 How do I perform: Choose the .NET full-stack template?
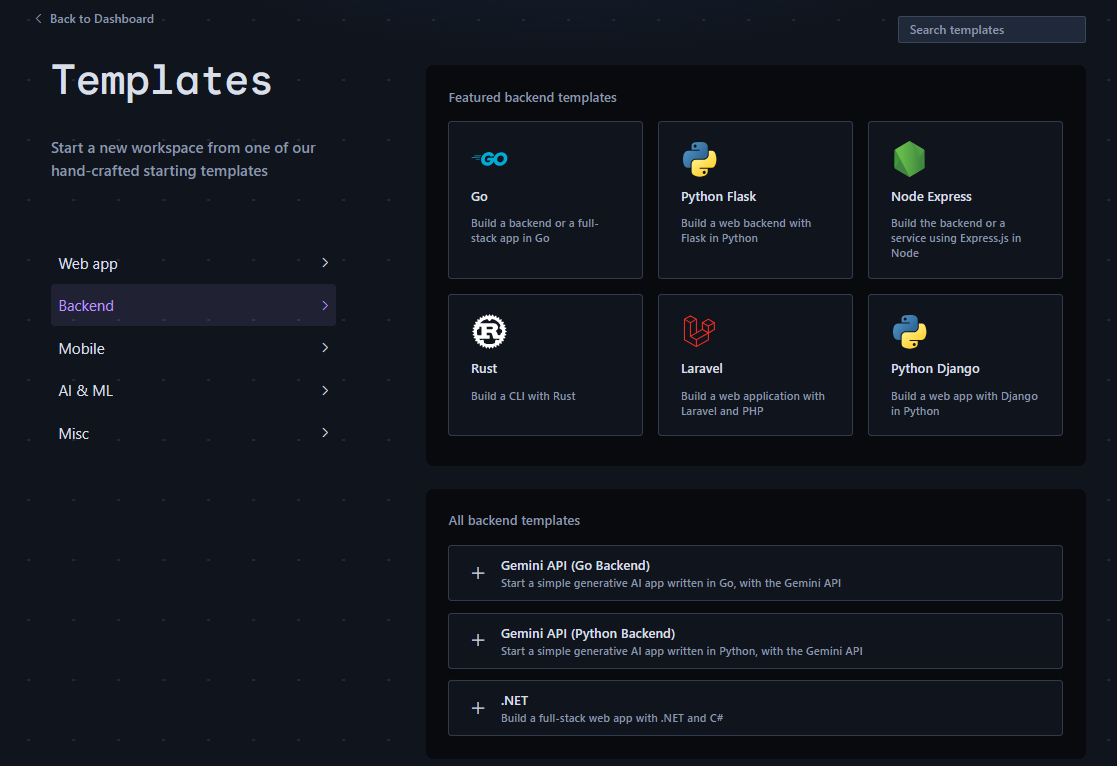[755, 708]
